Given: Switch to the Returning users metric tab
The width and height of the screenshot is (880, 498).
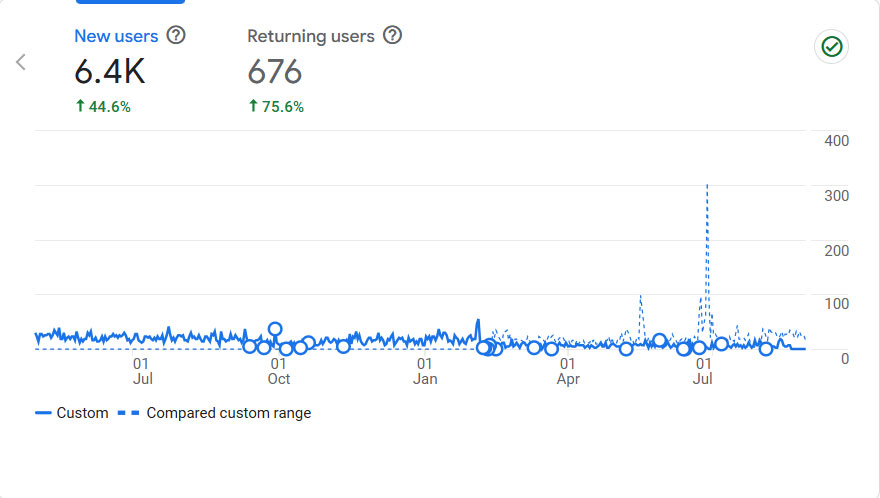Looking at the screenshot, I should pos(311,36).
